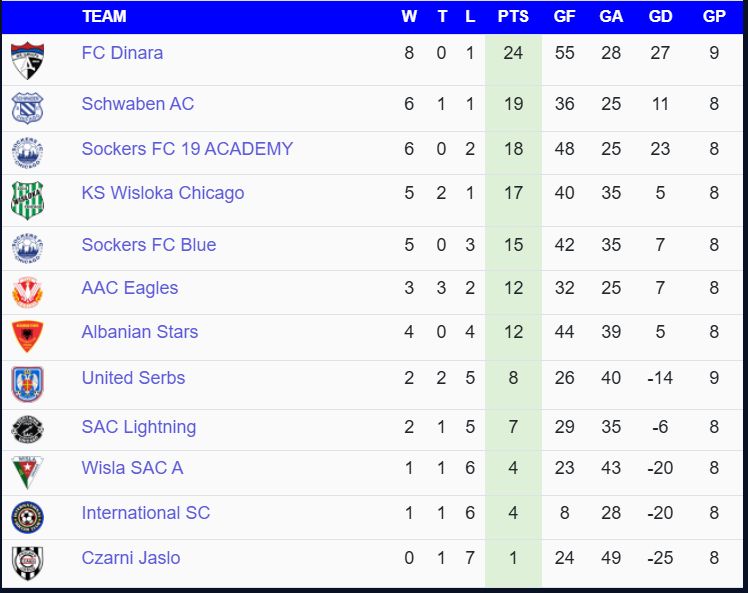Click the Schwaben AC crest icon
The height and width of the screenshot is (593, 748).
(x=27, y=107)
